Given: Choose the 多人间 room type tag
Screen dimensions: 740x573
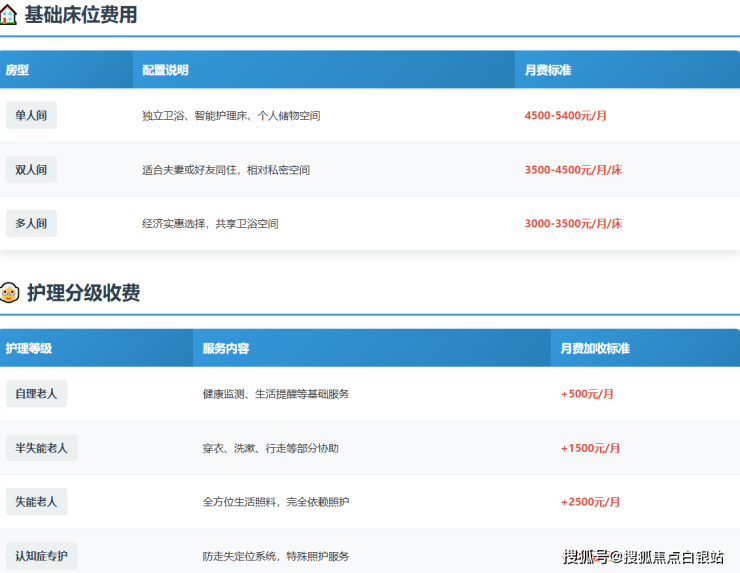Looking at the screenshot, I should tap(31, 224).
